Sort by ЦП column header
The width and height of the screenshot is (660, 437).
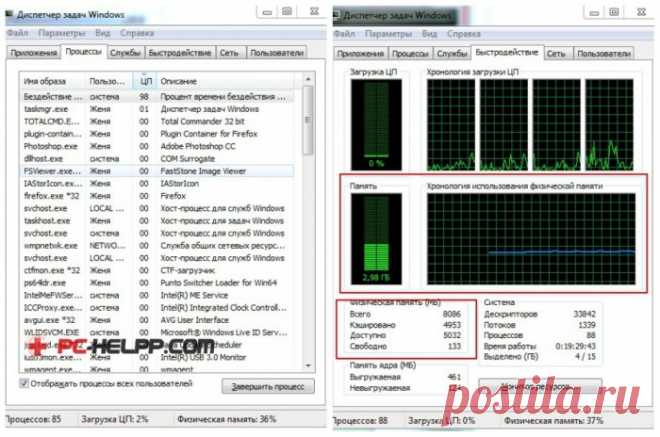[146, 81]
